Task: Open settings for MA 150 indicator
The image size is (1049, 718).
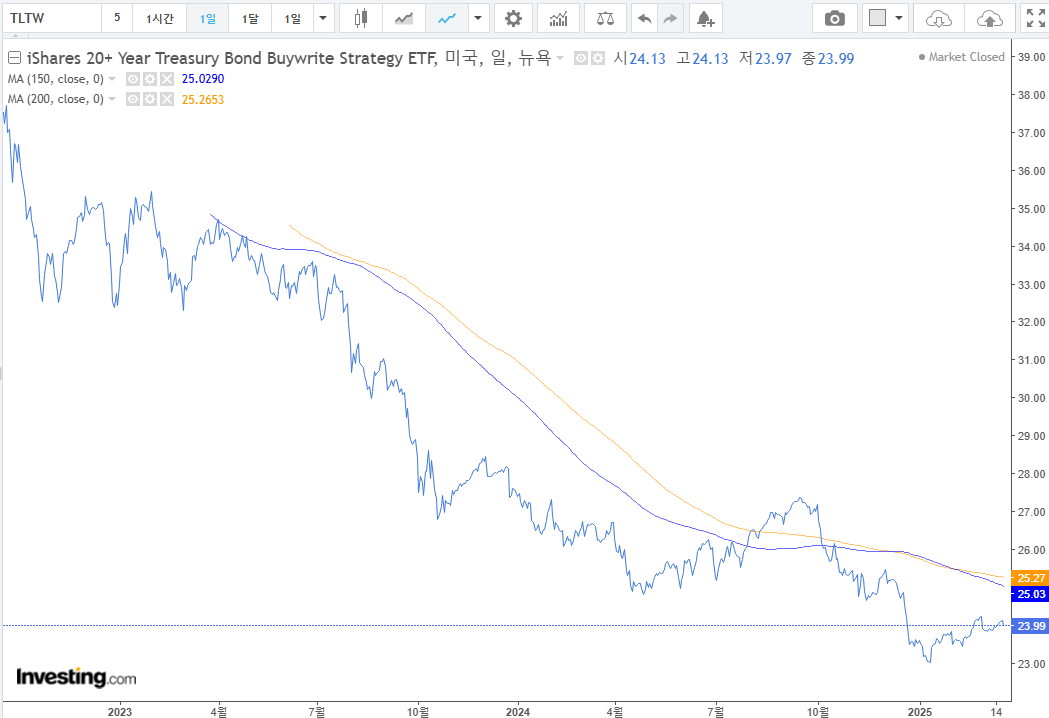Action: coord(150,80)
